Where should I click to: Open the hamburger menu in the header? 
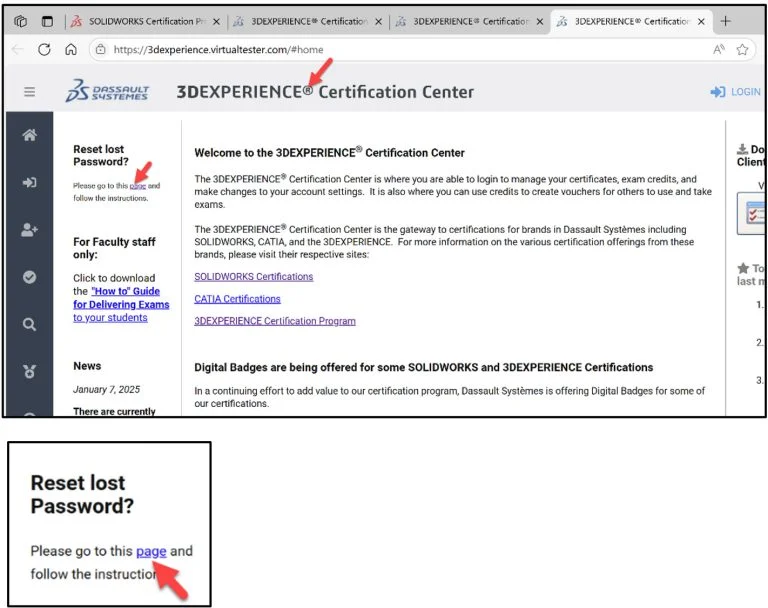[29, 92]
